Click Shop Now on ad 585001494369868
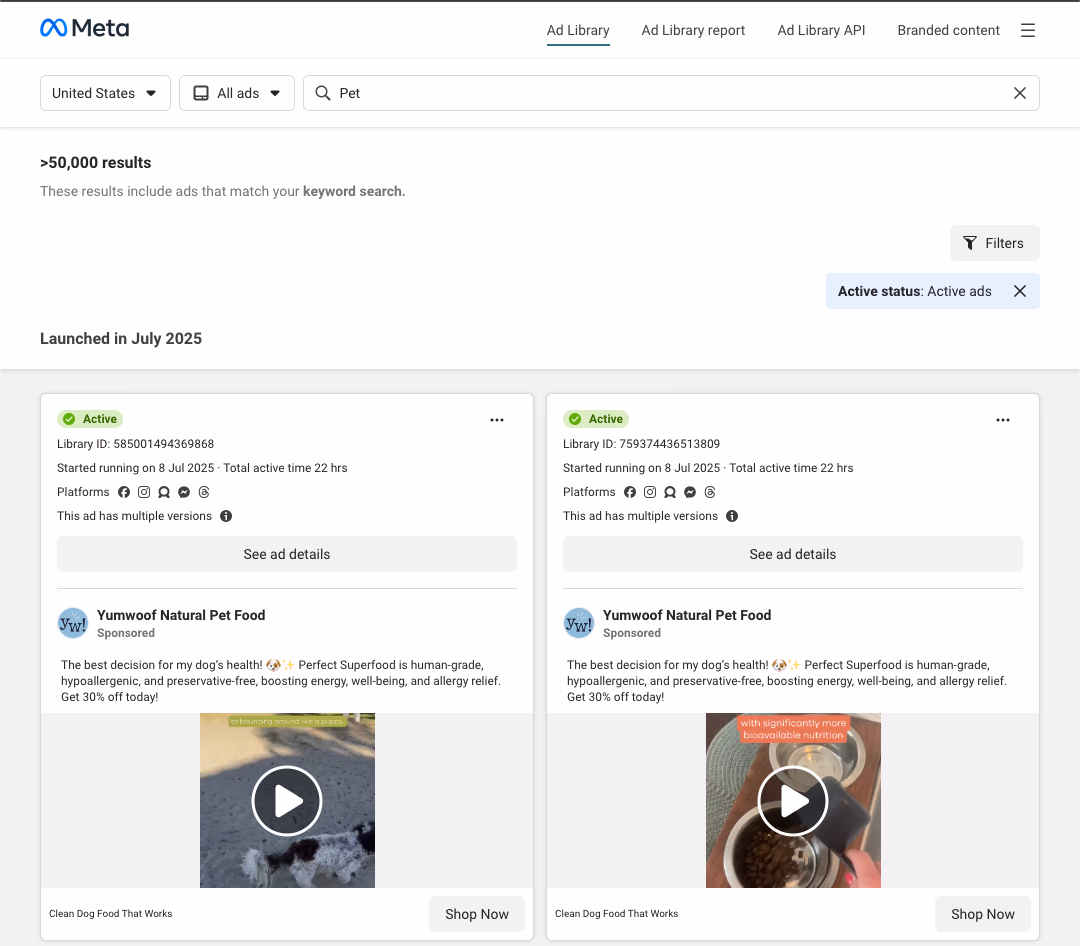Viewport: 1080px width, 946px height. tap(477, 914)
